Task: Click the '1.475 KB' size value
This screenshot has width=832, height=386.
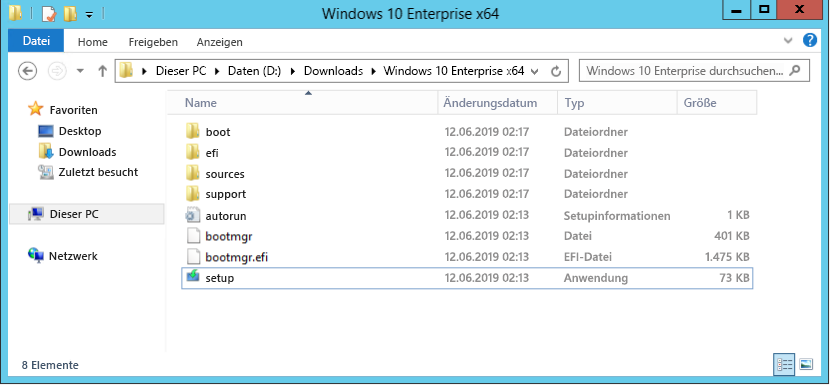Action: [727, 257]
